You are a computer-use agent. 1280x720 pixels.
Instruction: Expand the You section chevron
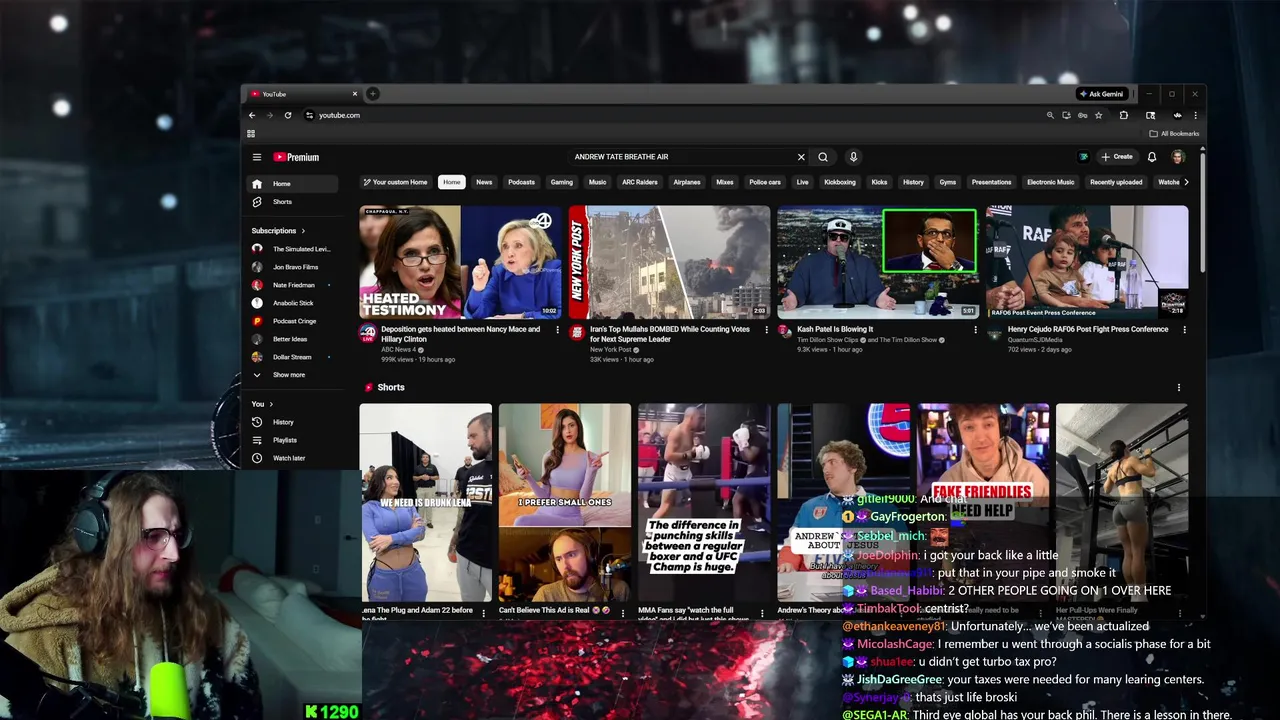[x=271, y=404]
